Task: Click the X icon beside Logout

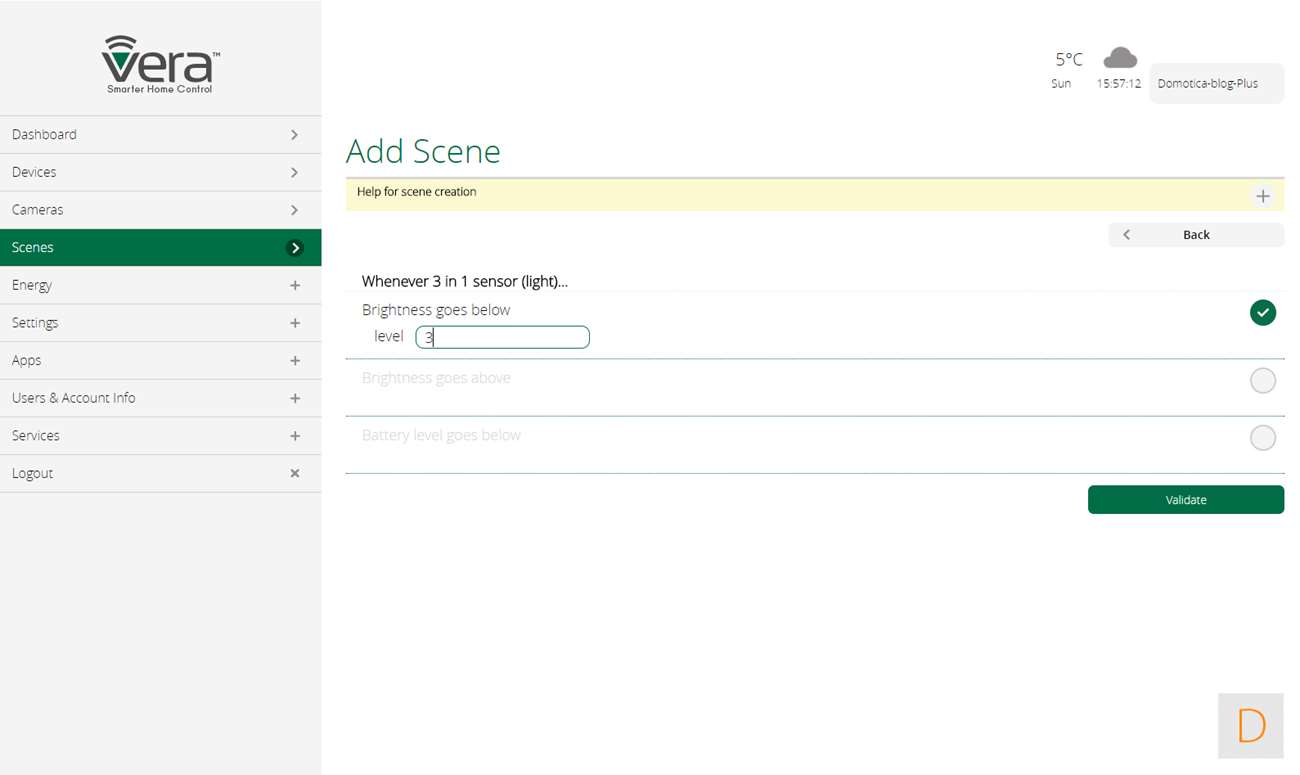Action: point(295,473)
